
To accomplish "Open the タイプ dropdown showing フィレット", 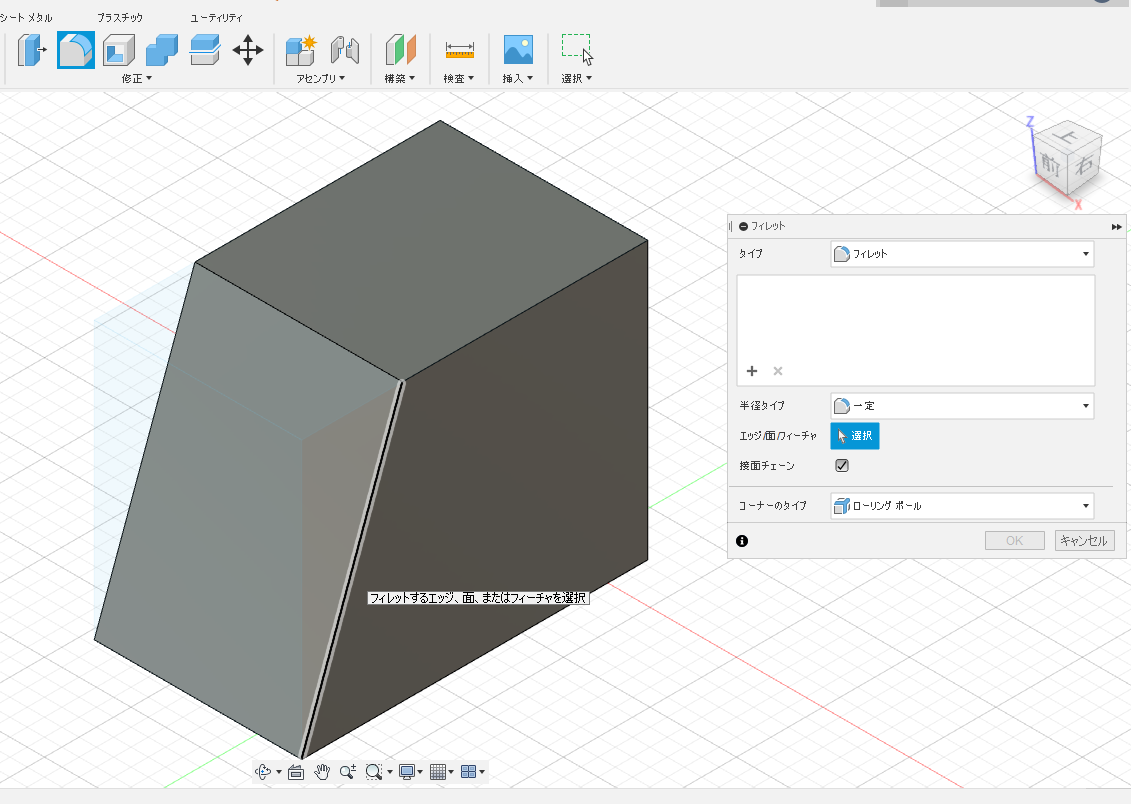I will pos(962,254).
